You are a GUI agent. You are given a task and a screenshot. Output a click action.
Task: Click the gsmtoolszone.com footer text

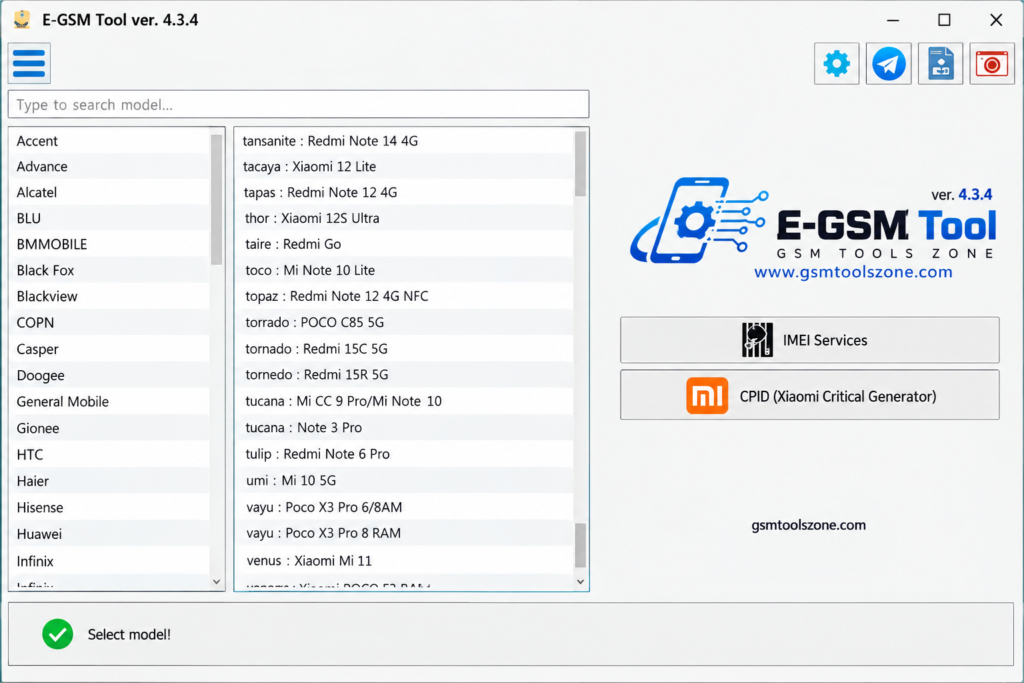[x=808, y=525]
